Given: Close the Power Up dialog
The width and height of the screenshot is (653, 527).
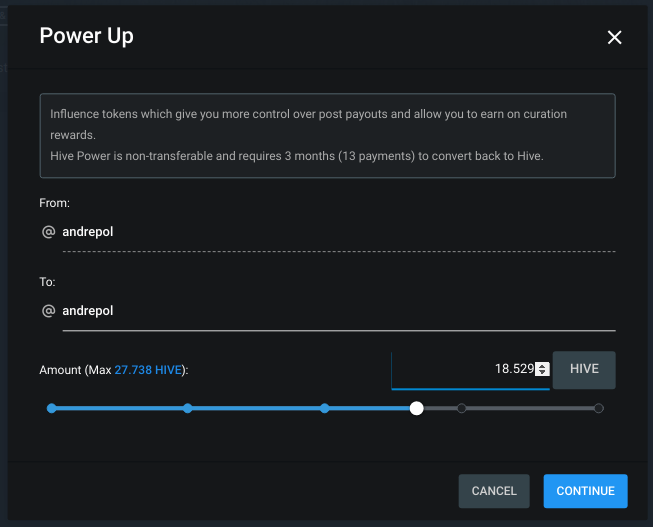Looking at the screenshot, I should coord(614,37).
